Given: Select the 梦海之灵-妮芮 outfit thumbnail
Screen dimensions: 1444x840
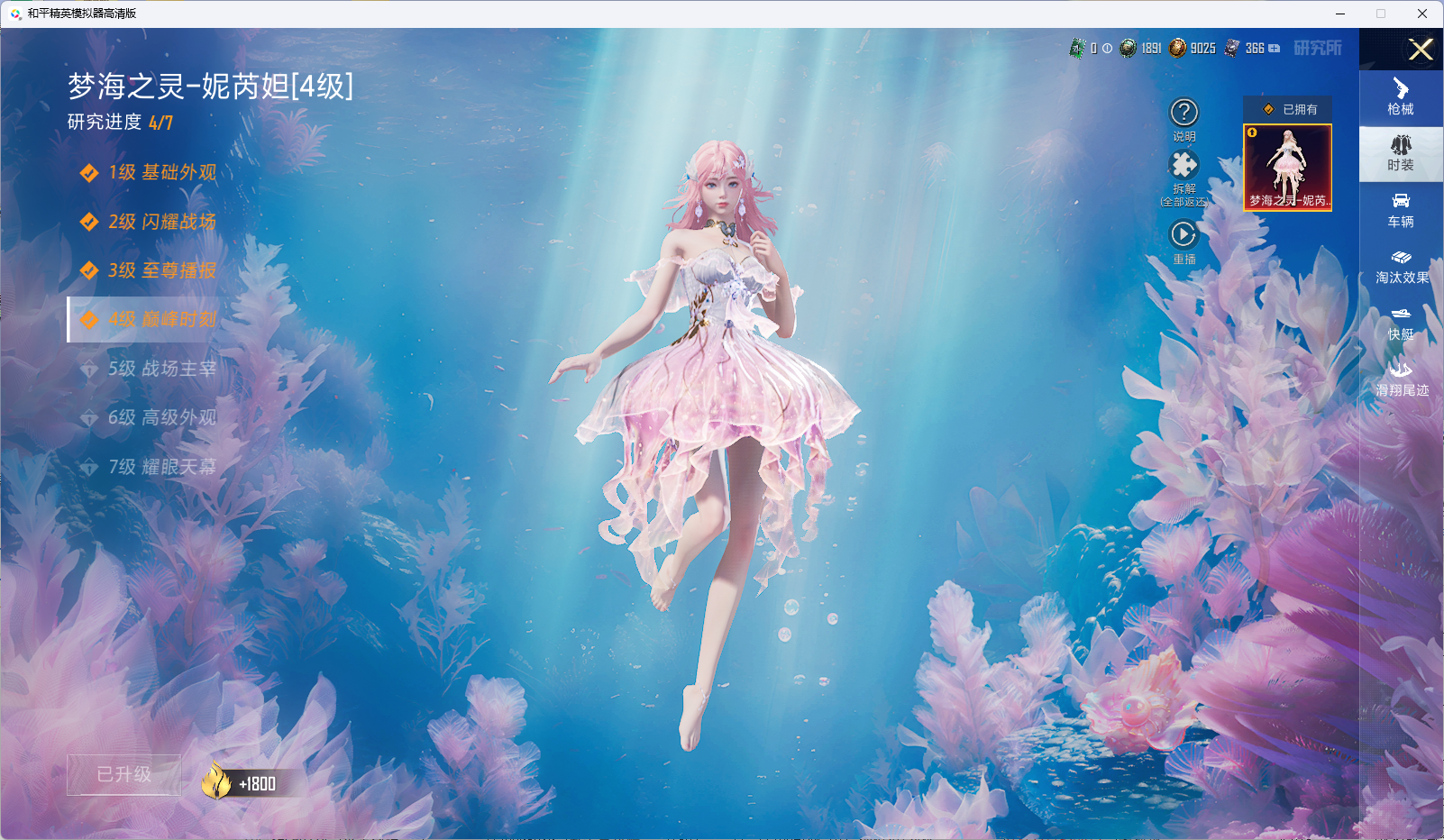Looking at the screenshot, I should coord(1287,168).
